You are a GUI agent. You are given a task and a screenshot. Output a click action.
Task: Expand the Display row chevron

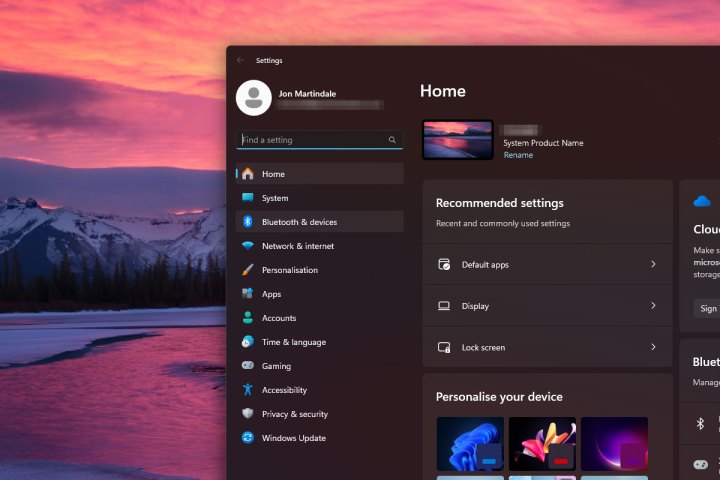click(x=653, y=306)
